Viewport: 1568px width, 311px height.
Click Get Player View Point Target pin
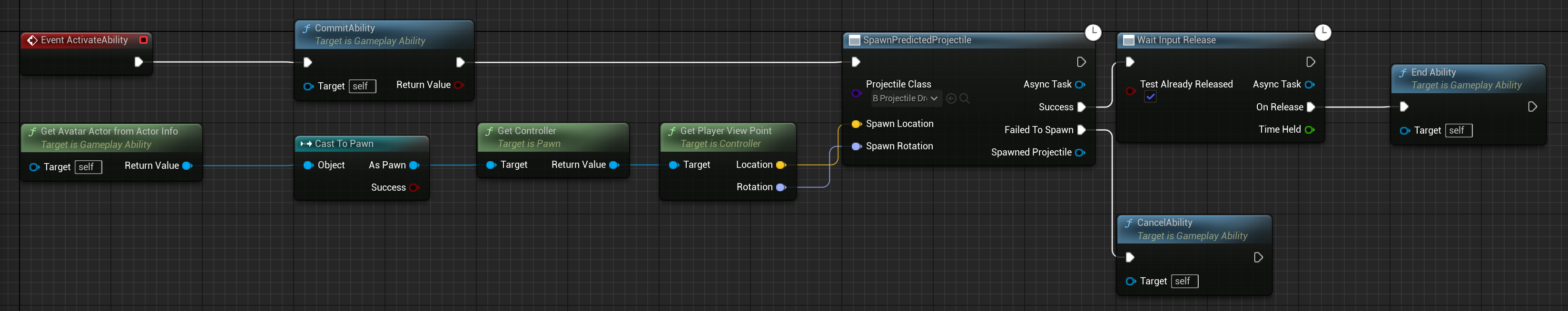tap(674, 165)
